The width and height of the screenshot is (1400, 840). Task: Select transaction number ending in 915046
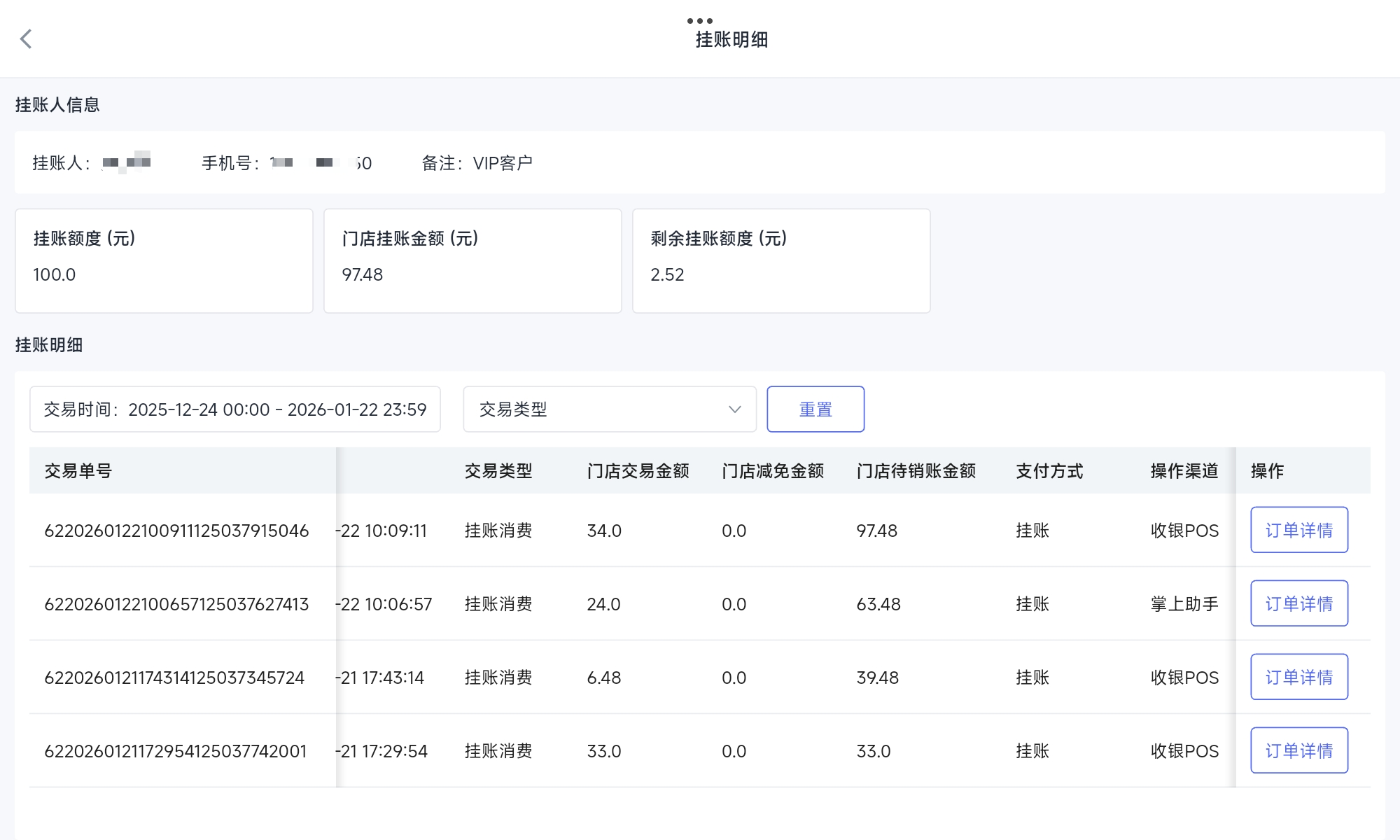click(x=176, y=531)
